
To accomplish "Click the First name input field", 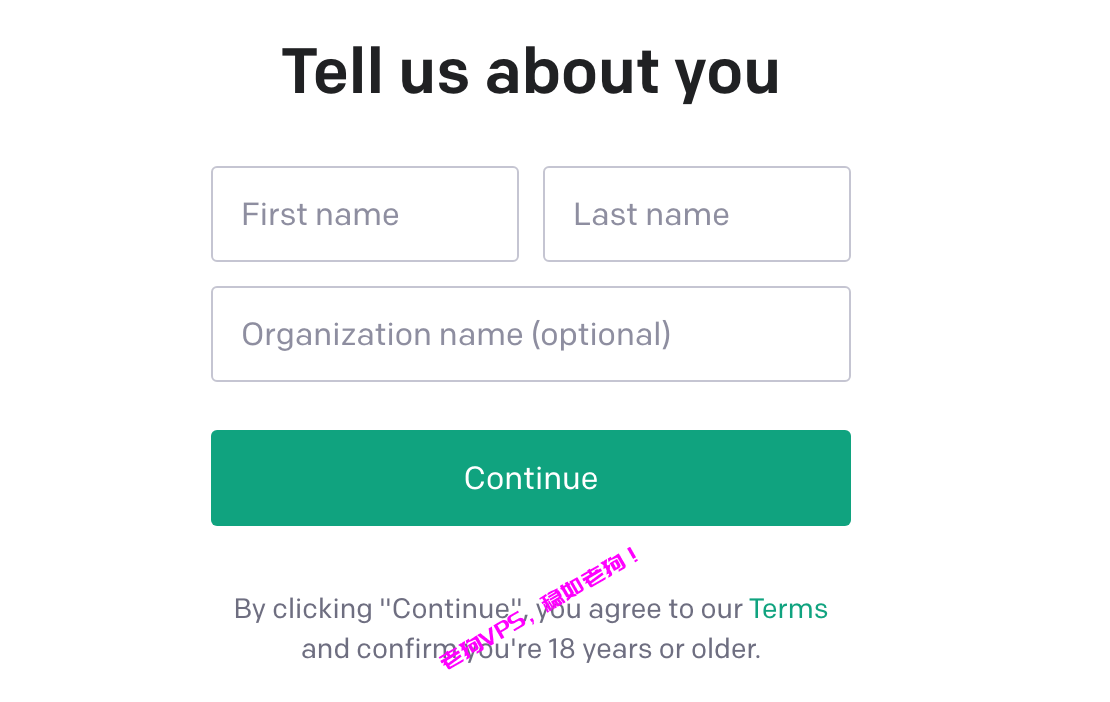I will [x=365, y=214].
